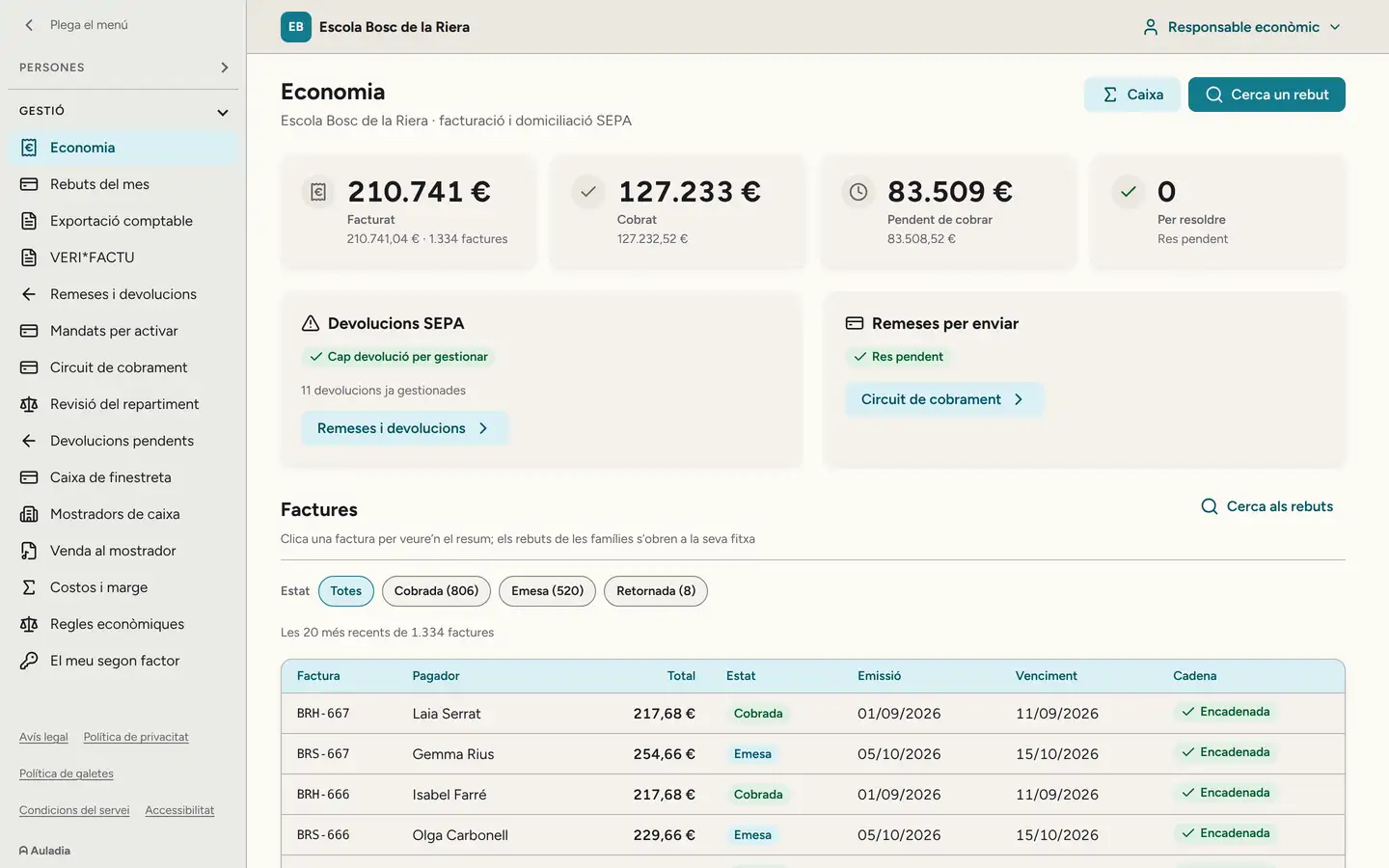Screen dimensions: 1389x868
Task: Open Circuit de cobrament from Remeses card
Action: [x=944, y=399]
